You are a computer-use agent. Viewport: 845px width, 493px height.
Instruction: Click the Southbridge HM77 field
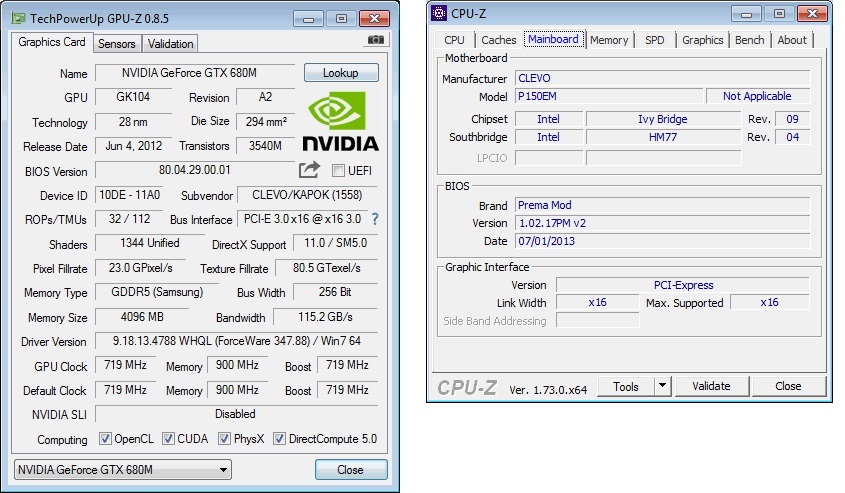(663, 137)
